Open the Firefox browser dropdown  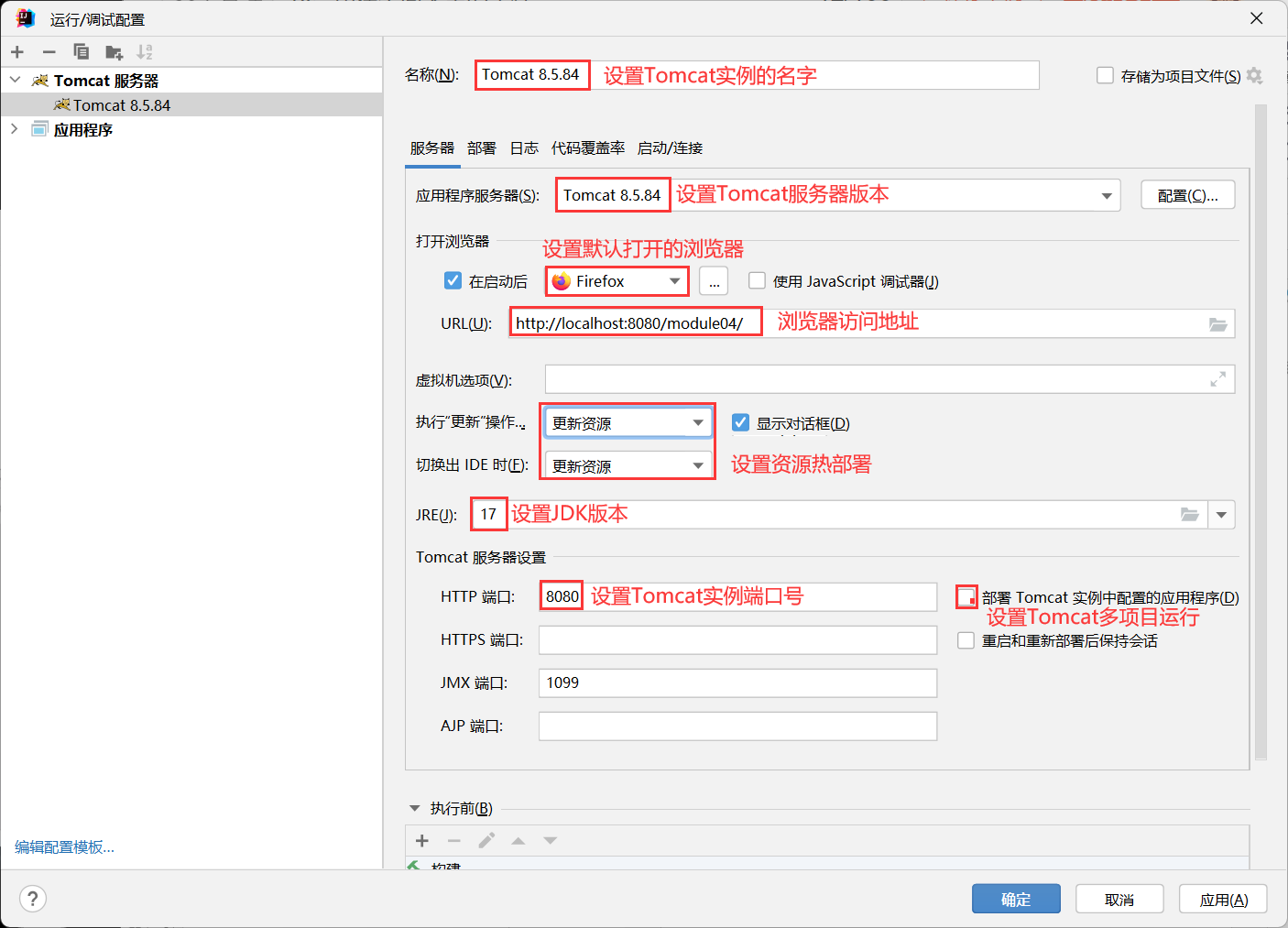(675, 281)
